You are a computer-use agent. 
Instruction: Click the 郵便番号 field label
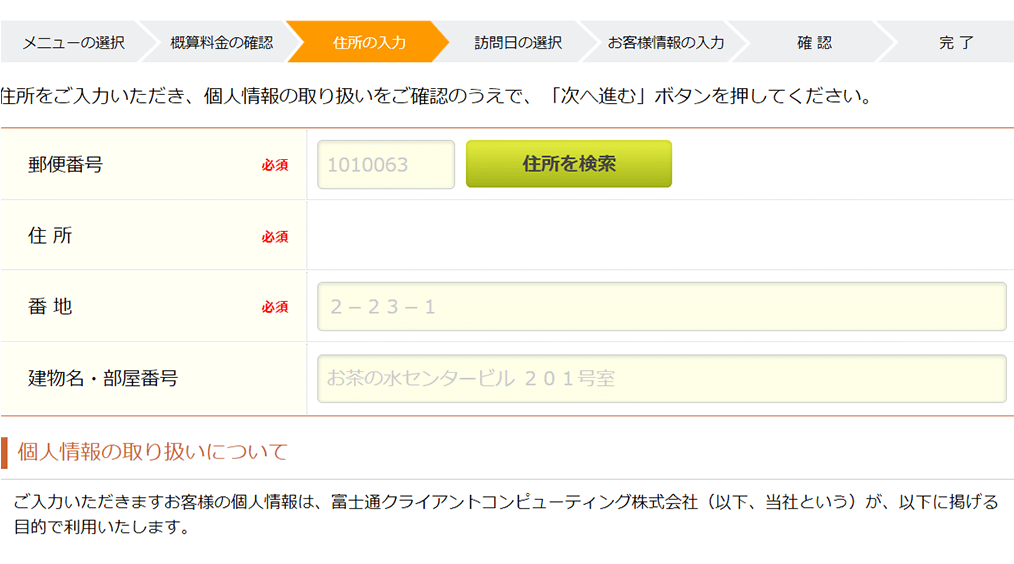[x=65, y=165]
